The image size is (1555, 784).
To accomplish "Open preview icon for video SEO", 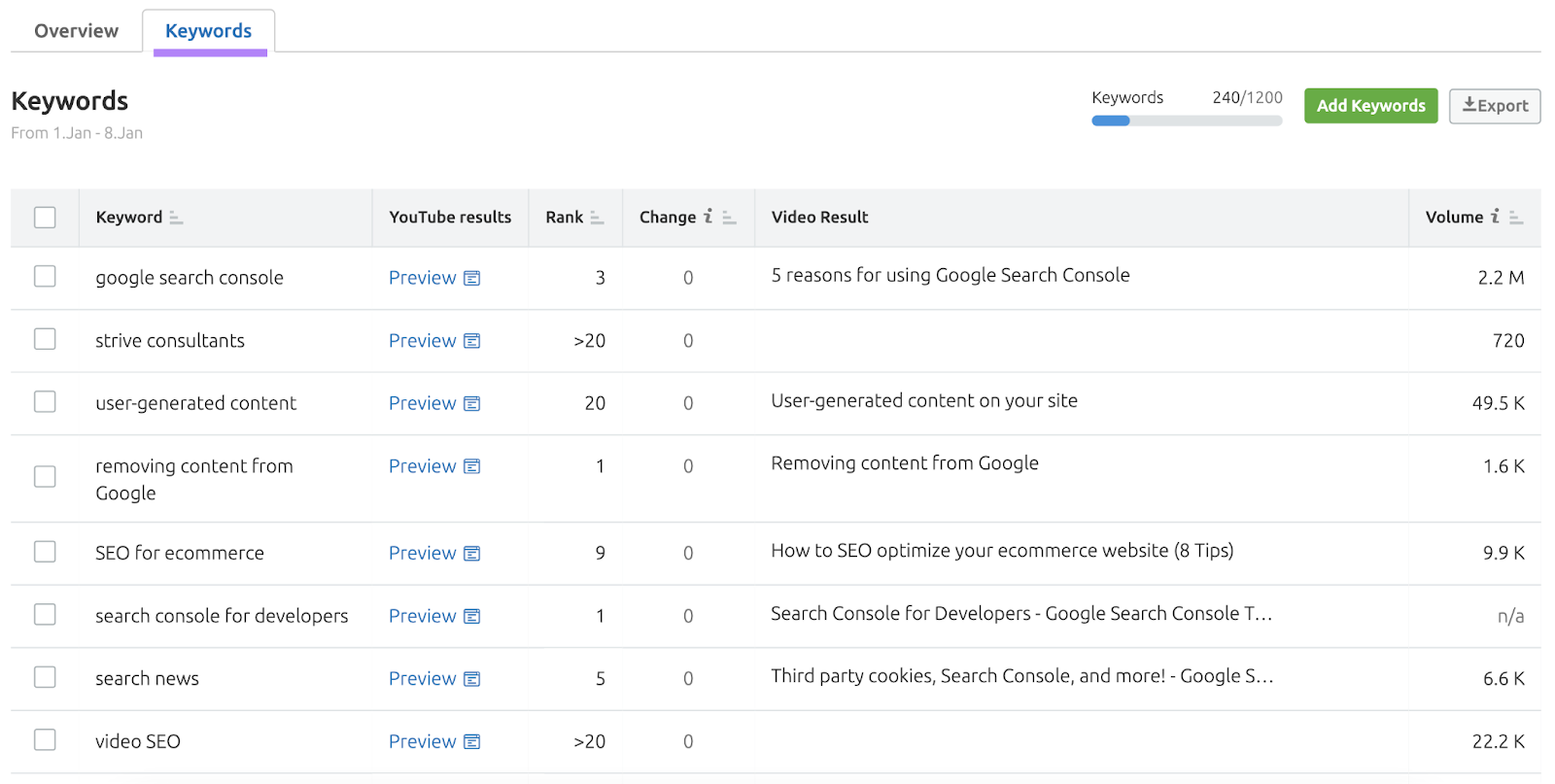I will (472, 742).
